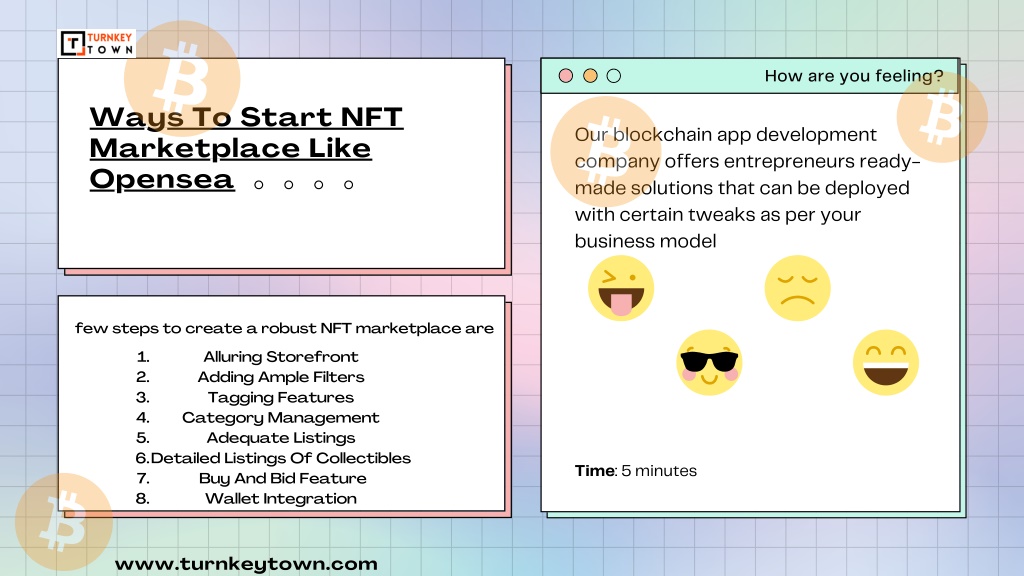Select the 'Adequate Listings' list item

pos(281,438)
